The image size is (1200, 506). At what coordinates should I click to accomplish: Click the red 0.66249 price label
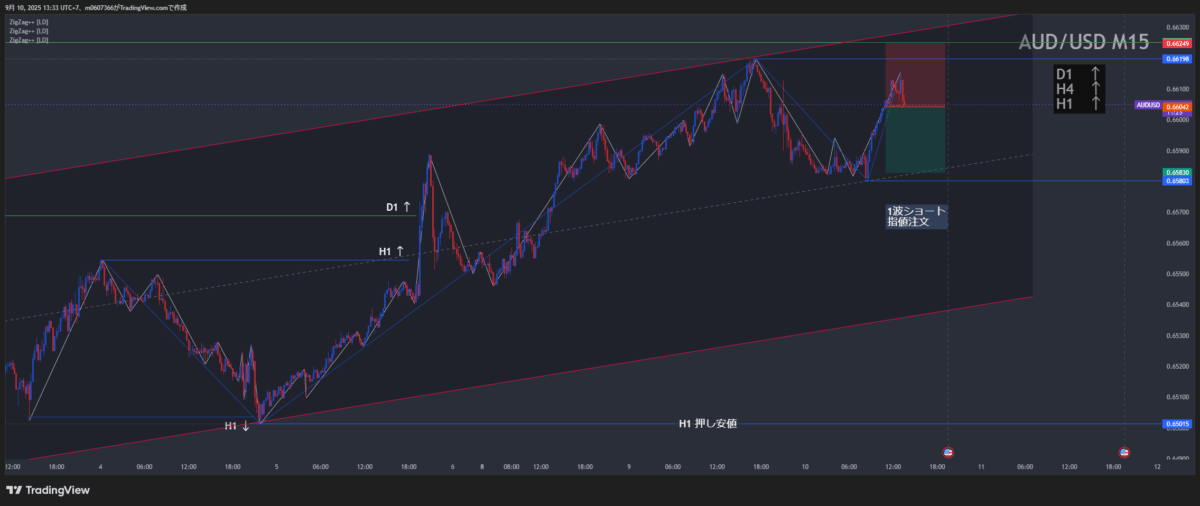[x=1176, y=43]
